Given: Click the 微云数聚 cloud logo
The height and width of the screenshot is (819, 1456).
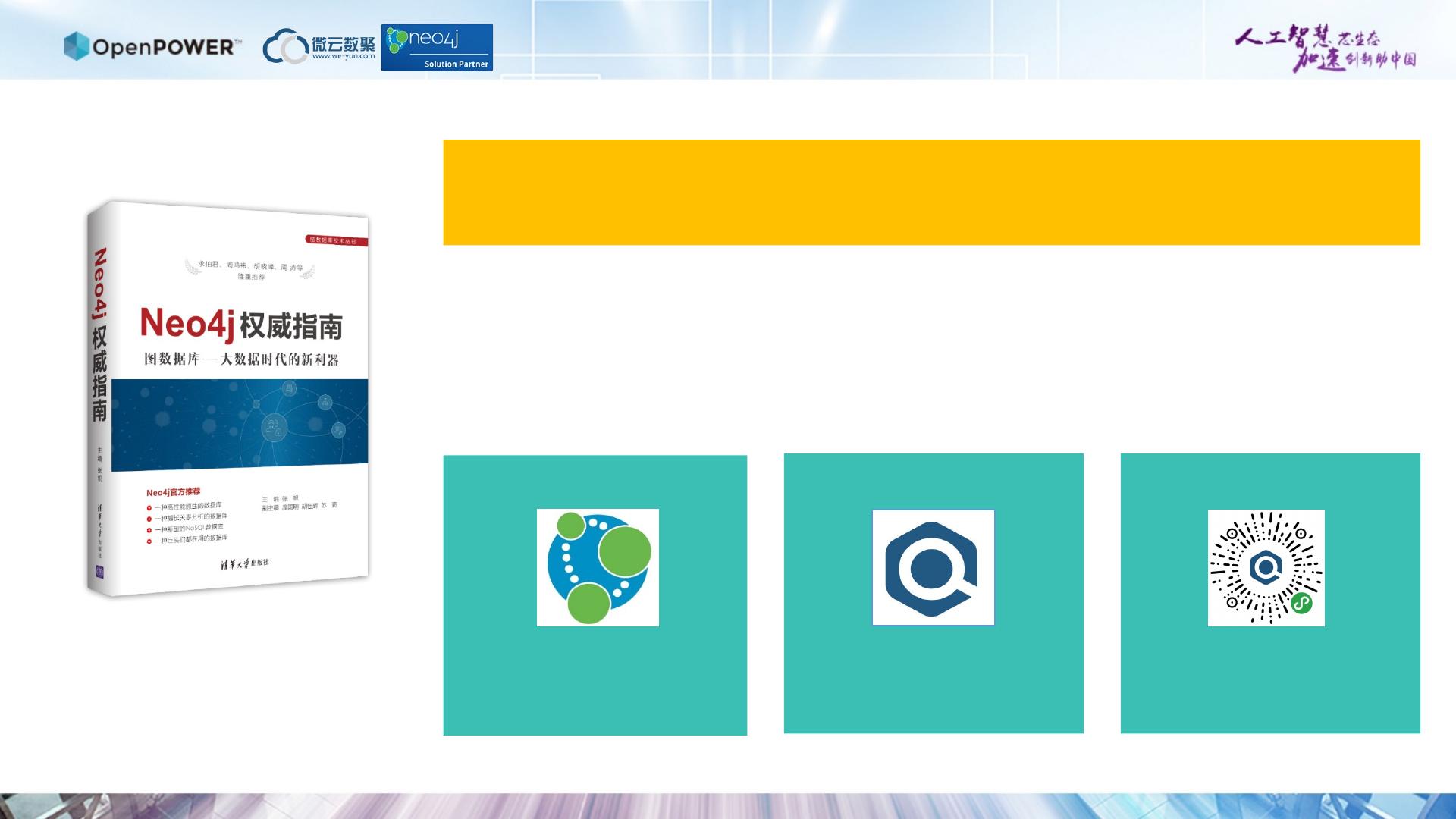Looking at the screenshot, I should pyautogui.click(x=318, y=46).
